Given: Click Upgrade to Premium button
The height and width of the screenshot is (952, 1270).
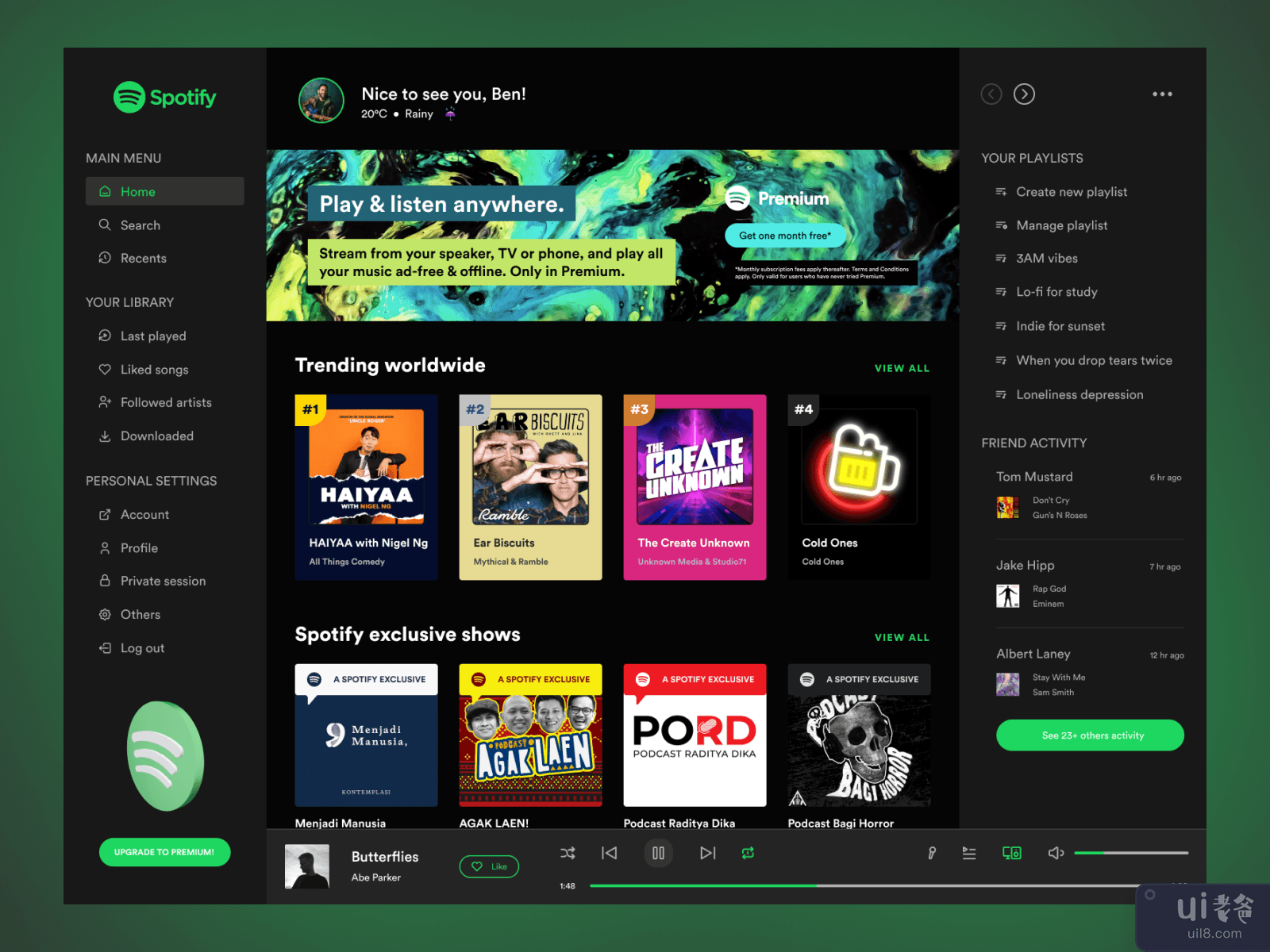Looking at the screenshot, I should [164, 852].
